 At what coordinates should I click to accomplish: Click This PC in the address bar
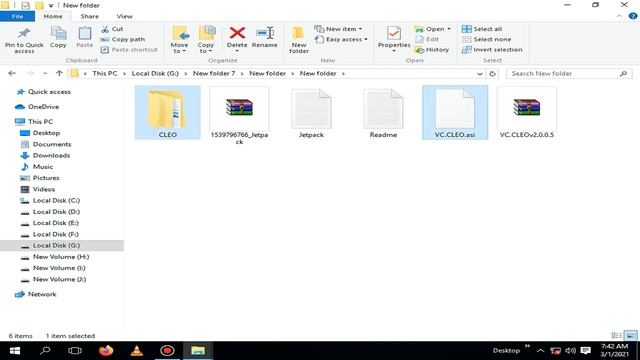click(x=104, y=73)
